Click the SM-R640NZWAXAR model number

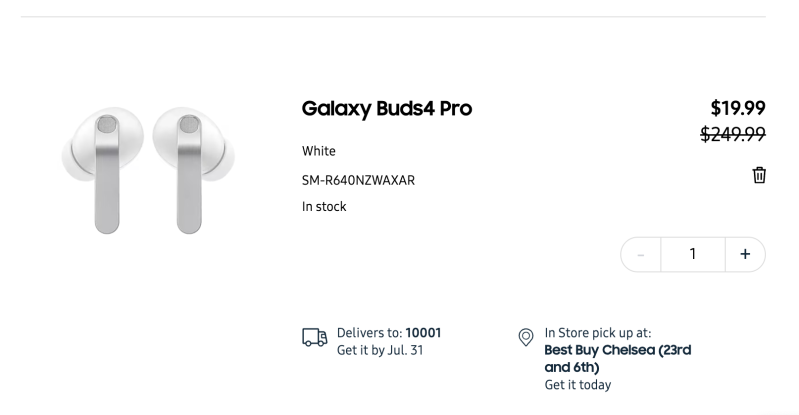[358, 180]
